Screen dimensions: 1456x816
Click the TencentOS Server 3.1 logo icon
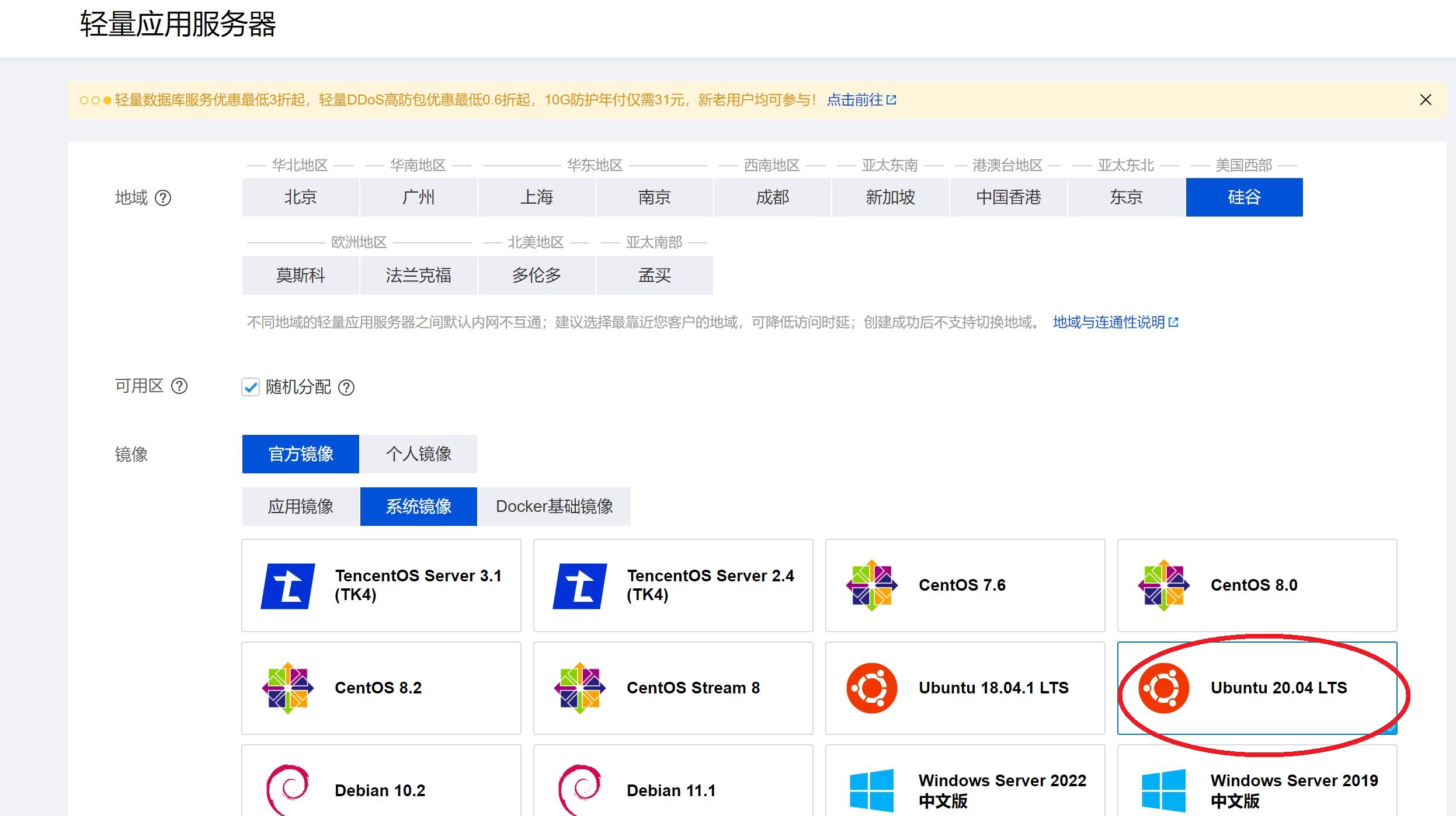click(x=288, y=586)
